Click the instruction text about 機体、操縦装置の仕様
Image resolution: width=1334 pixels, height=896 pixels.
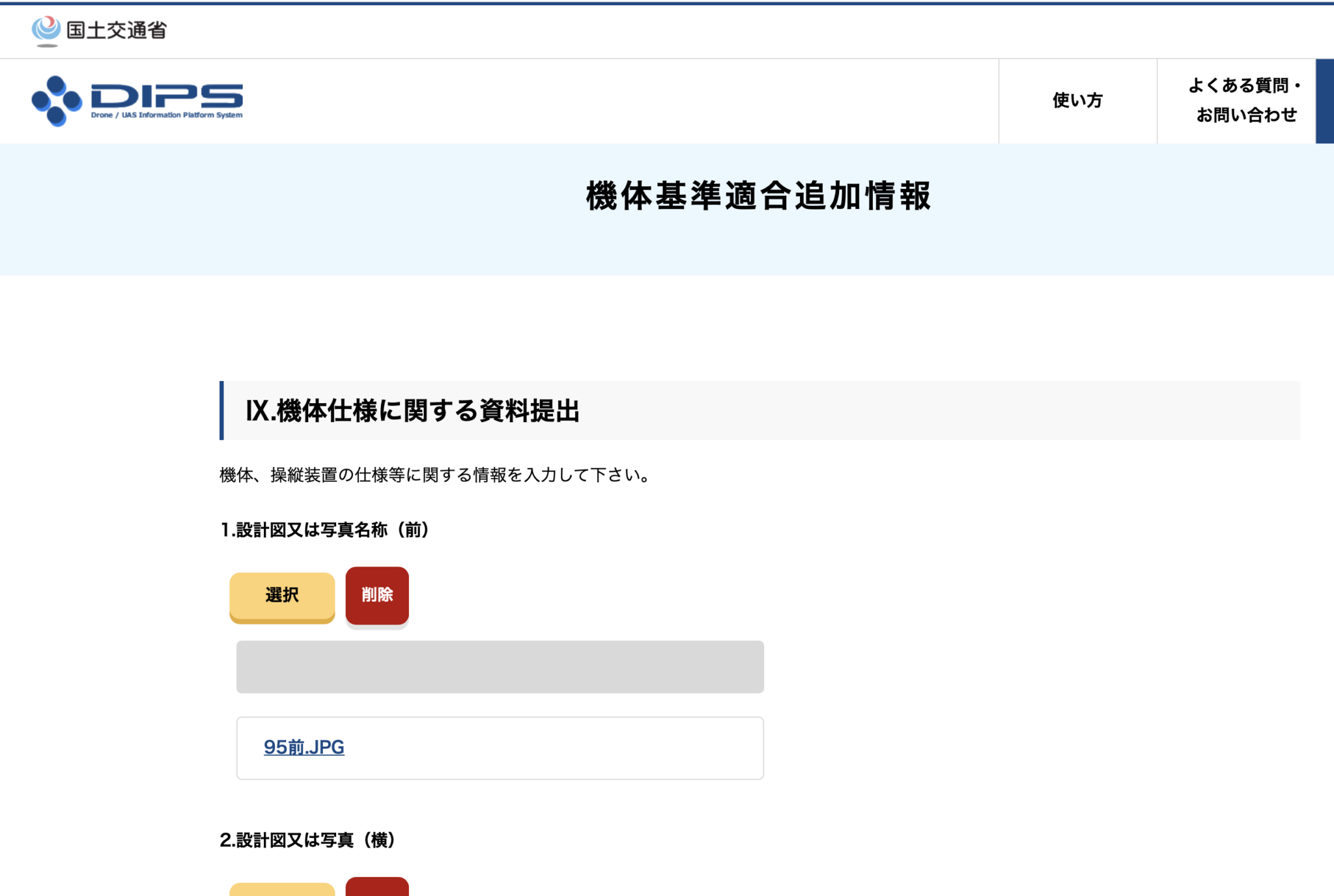434,475
